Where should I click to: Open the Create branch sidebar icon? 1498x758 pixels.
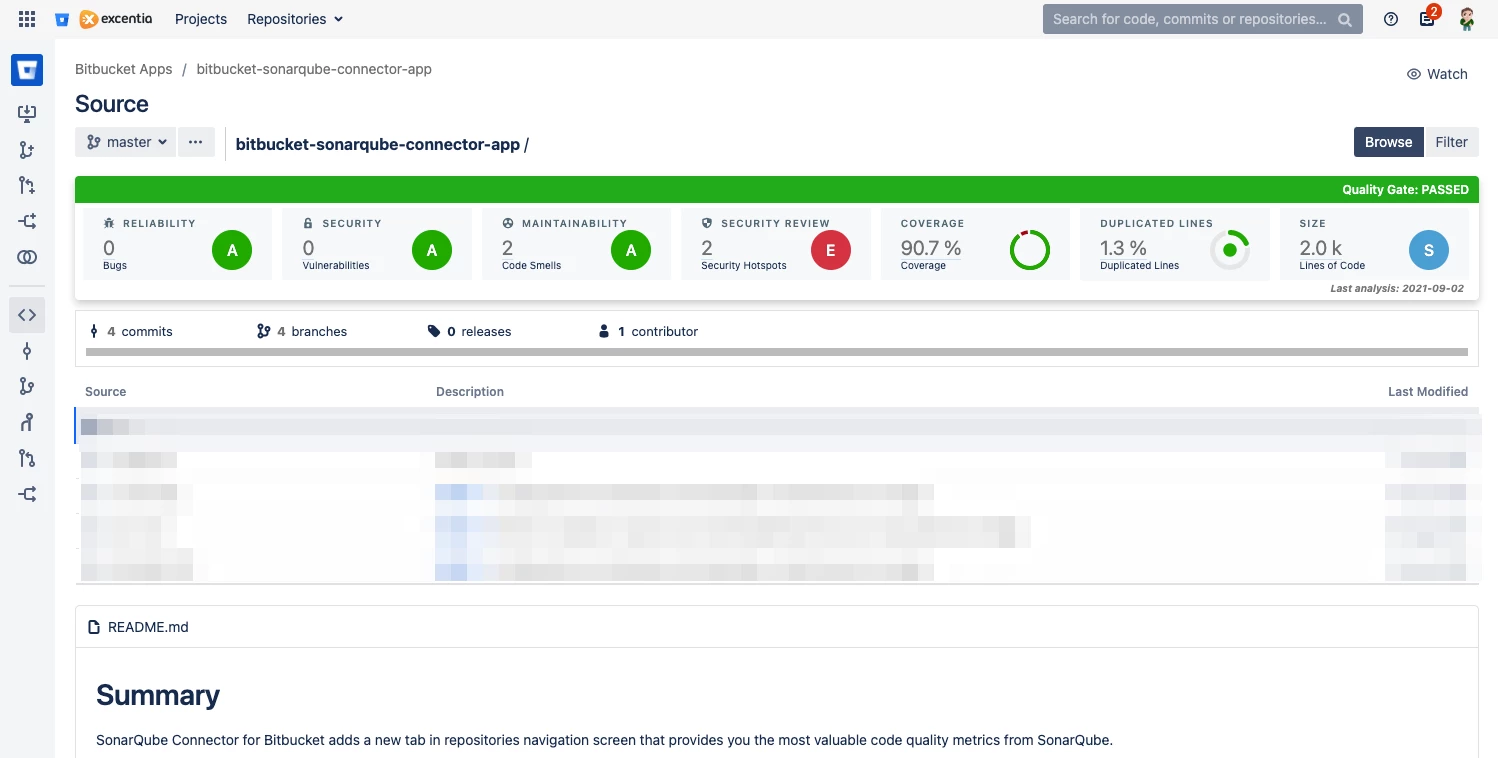click(x=27, y=150)
